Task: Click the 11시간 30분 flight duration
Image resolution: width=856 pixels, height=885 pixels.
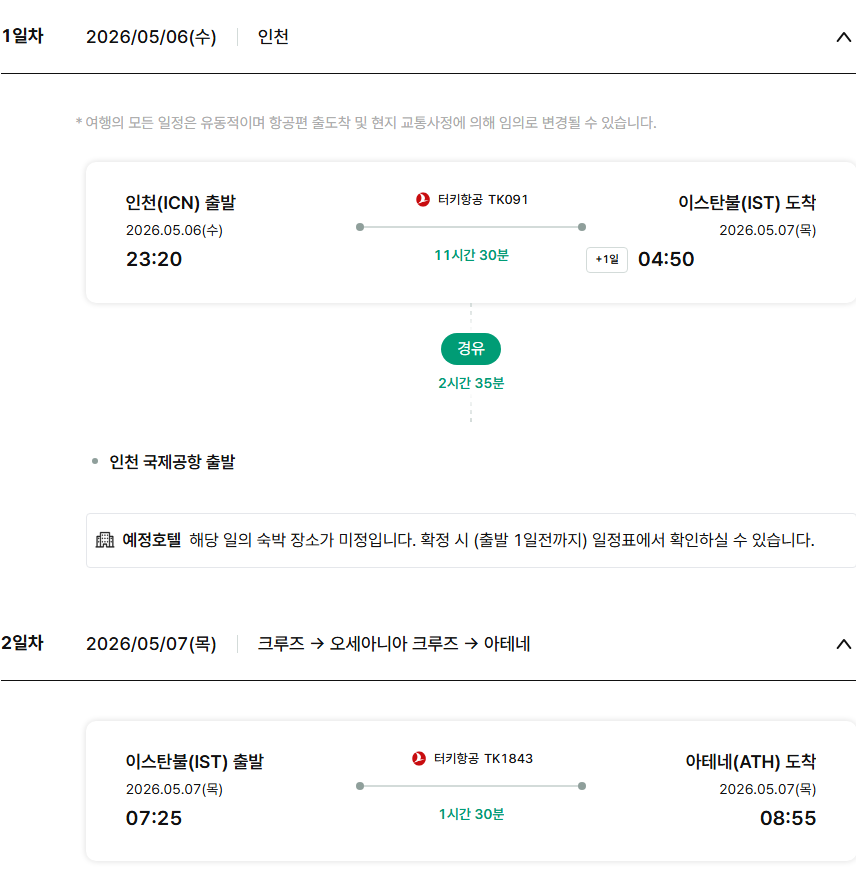Action: point(471,255)
